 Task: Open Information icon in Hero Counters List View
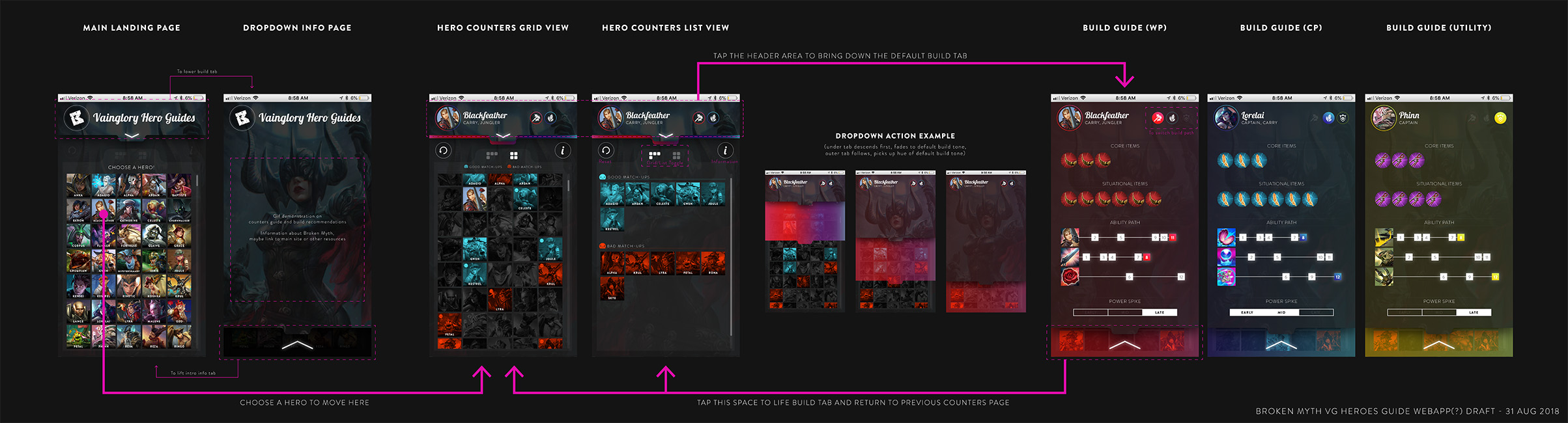[x=724, y=151]
